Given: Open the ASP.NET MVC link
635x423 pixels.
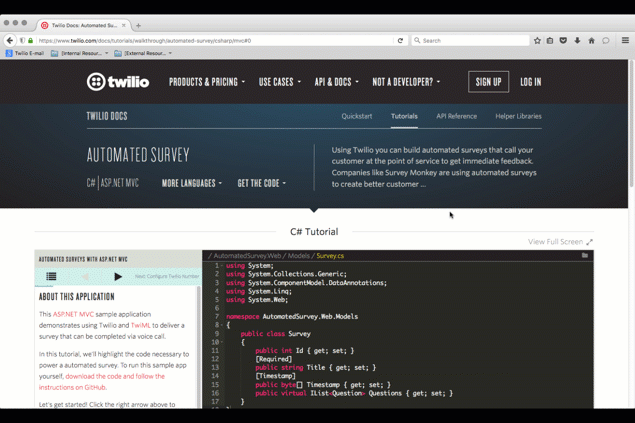Looking at the screenshot, I should [73, 314].
